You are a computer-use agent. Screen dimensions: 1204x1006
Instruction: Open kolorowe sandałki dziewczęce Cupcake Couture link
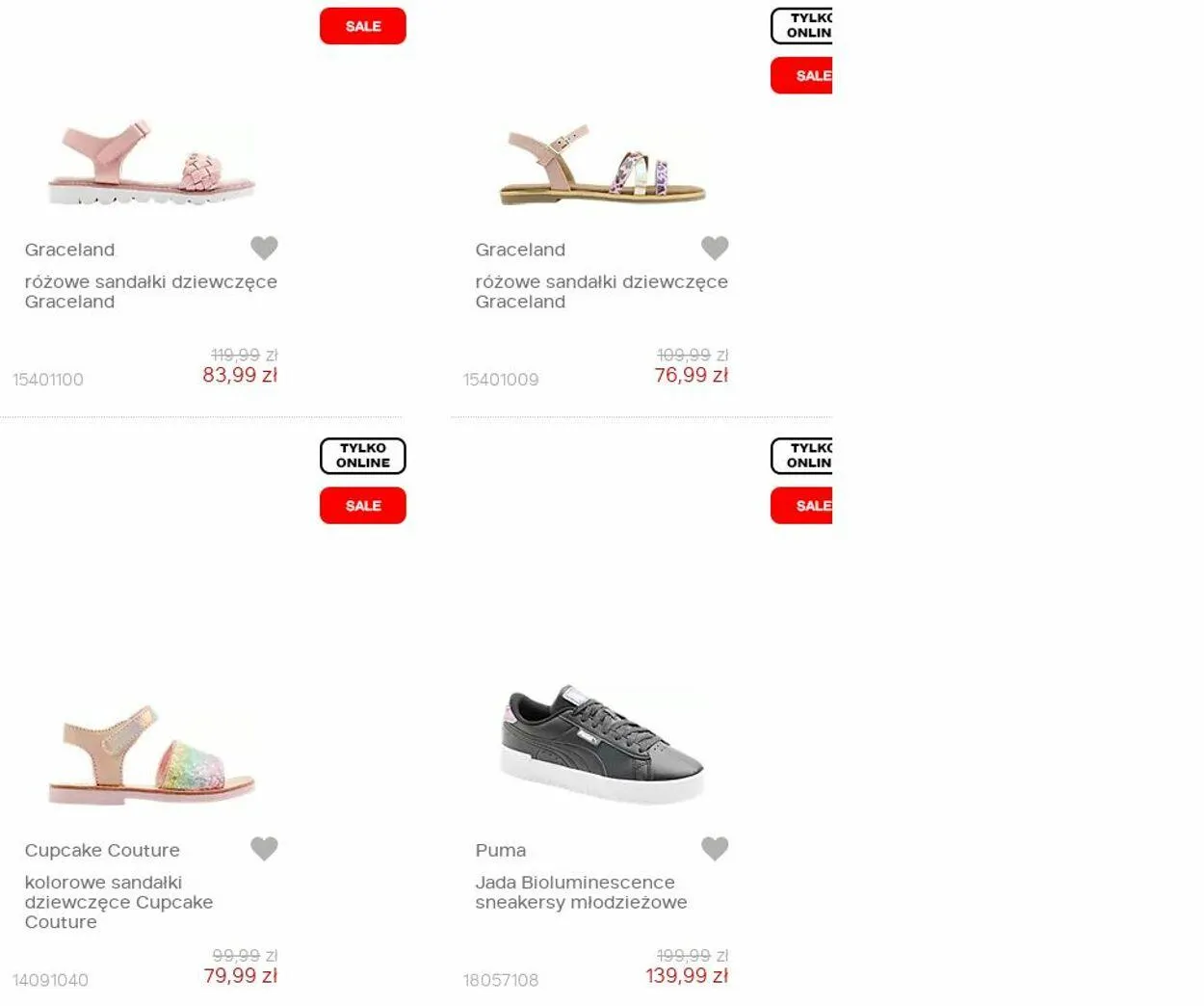(x=118, y=902)
